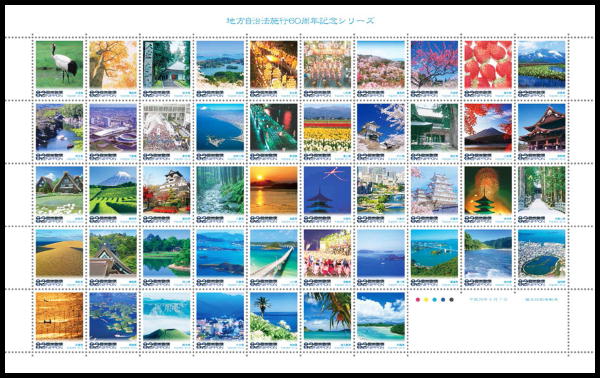Click the thatched gassho houses stamp
This screenshot has width=600, height=378.
tap(59, 194)
